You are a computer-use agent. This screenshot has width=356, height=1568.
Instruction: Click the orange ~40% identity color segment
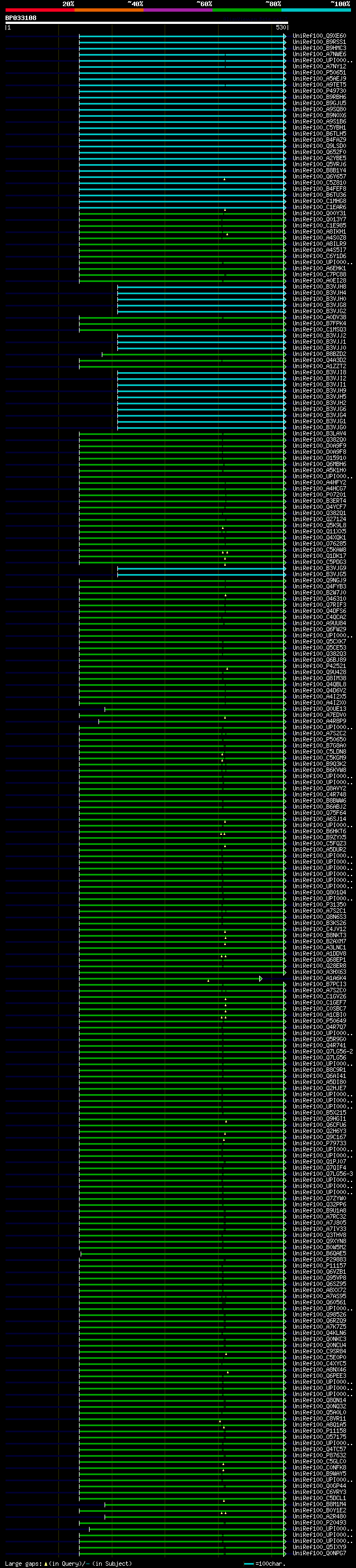[109, 10]
